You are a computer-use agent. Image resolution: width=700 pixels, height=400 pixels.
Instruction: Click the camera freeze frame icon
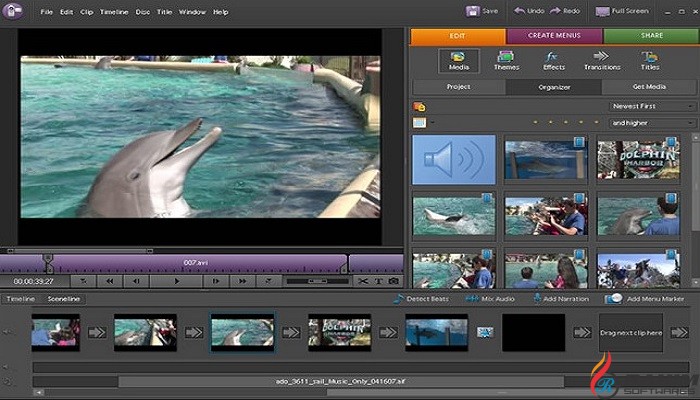394,281
